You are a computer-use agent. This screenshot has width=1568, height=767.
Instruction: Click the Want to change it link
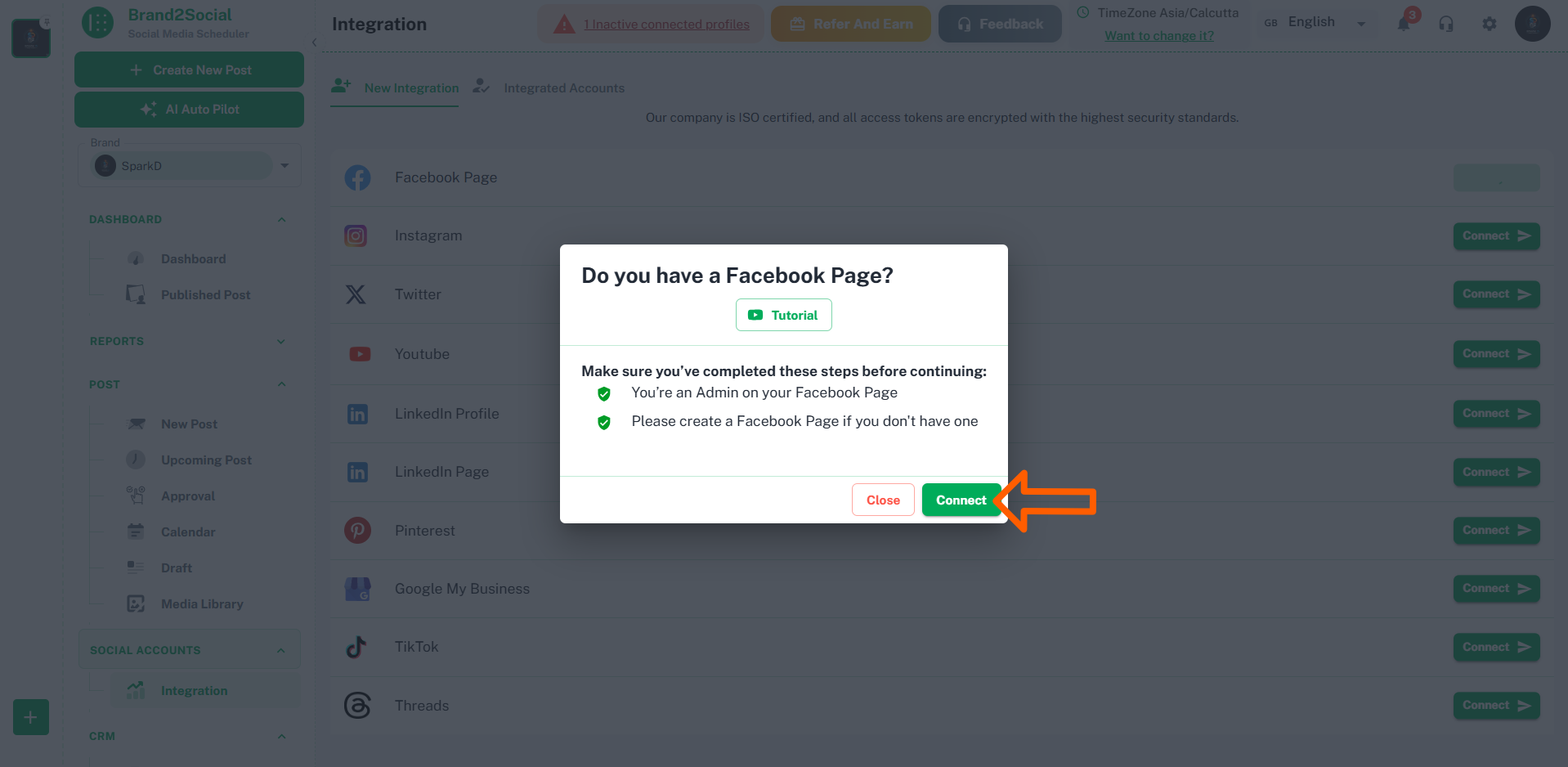1159,36
